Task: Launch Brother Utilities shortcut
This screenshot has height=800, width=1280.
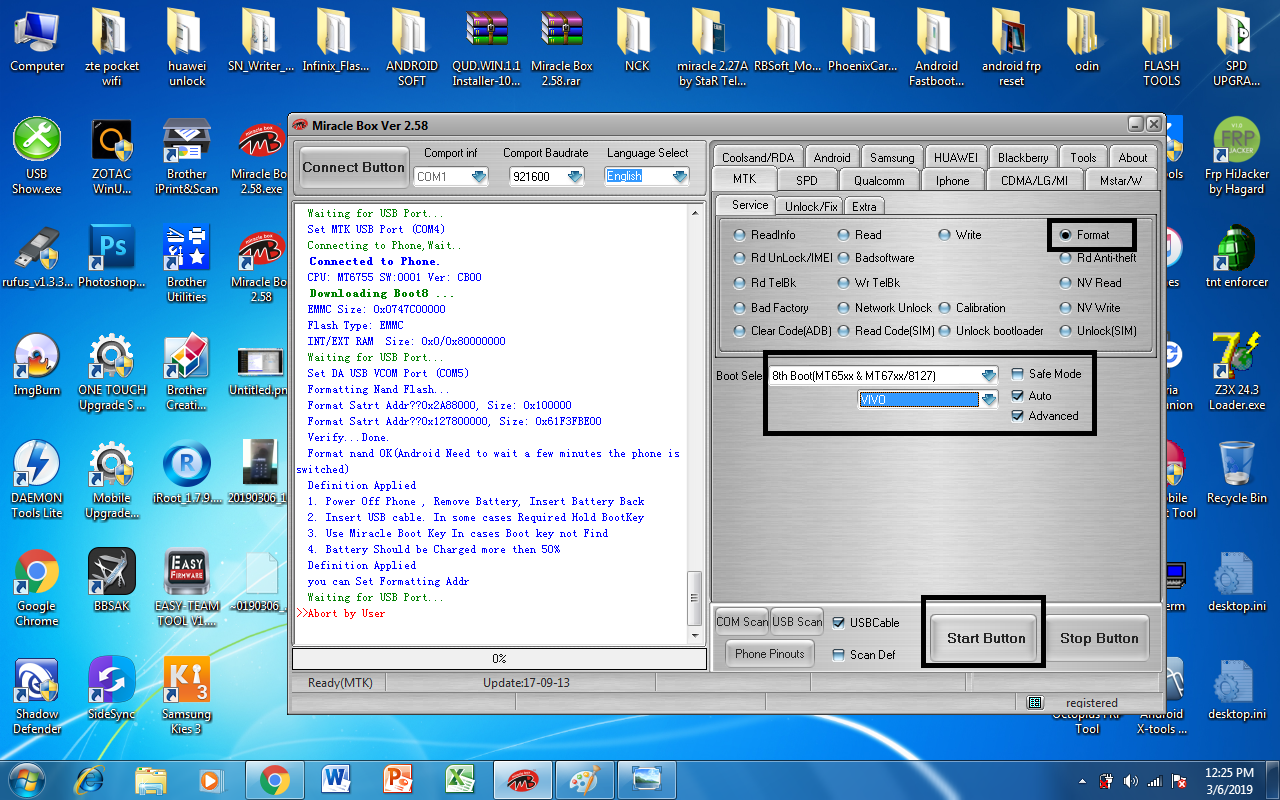Action: [x=187, y=264]
